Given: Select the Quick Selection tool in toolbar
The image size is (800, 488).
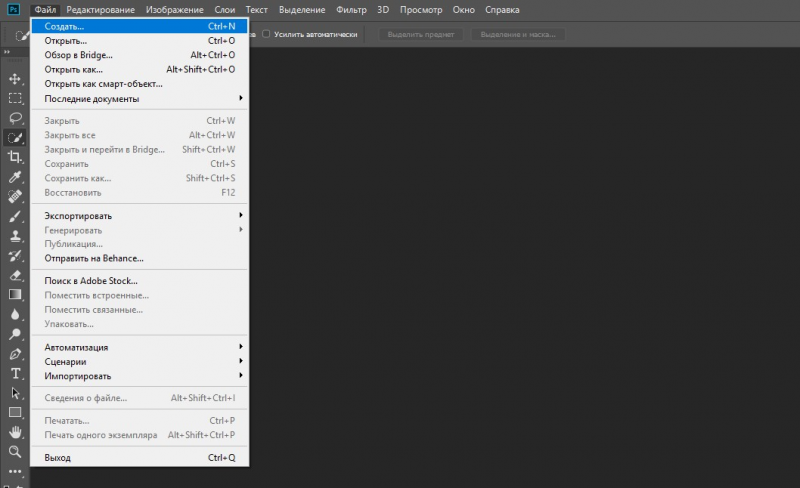Looking at the screenshot, I should tap(15, 137).
